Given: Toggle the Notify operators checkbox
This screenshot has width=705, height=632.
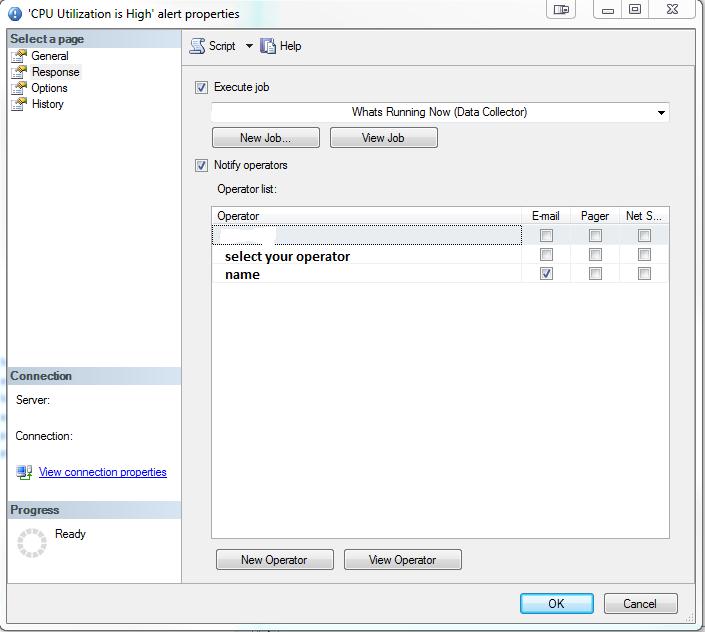Looking at the screenshot, I should pos(201,165).
